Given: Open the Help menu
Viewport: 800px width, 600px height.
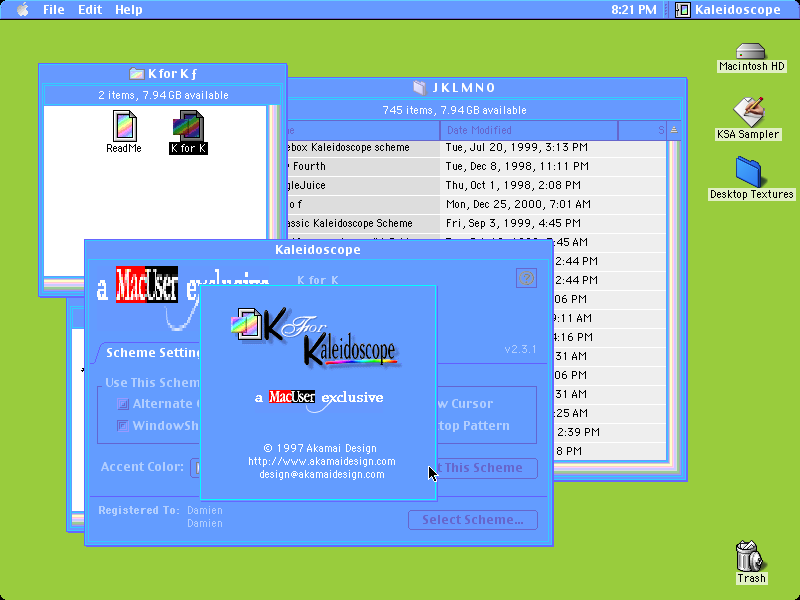Looking at the screenshot, I should click(x=129, y=10).
